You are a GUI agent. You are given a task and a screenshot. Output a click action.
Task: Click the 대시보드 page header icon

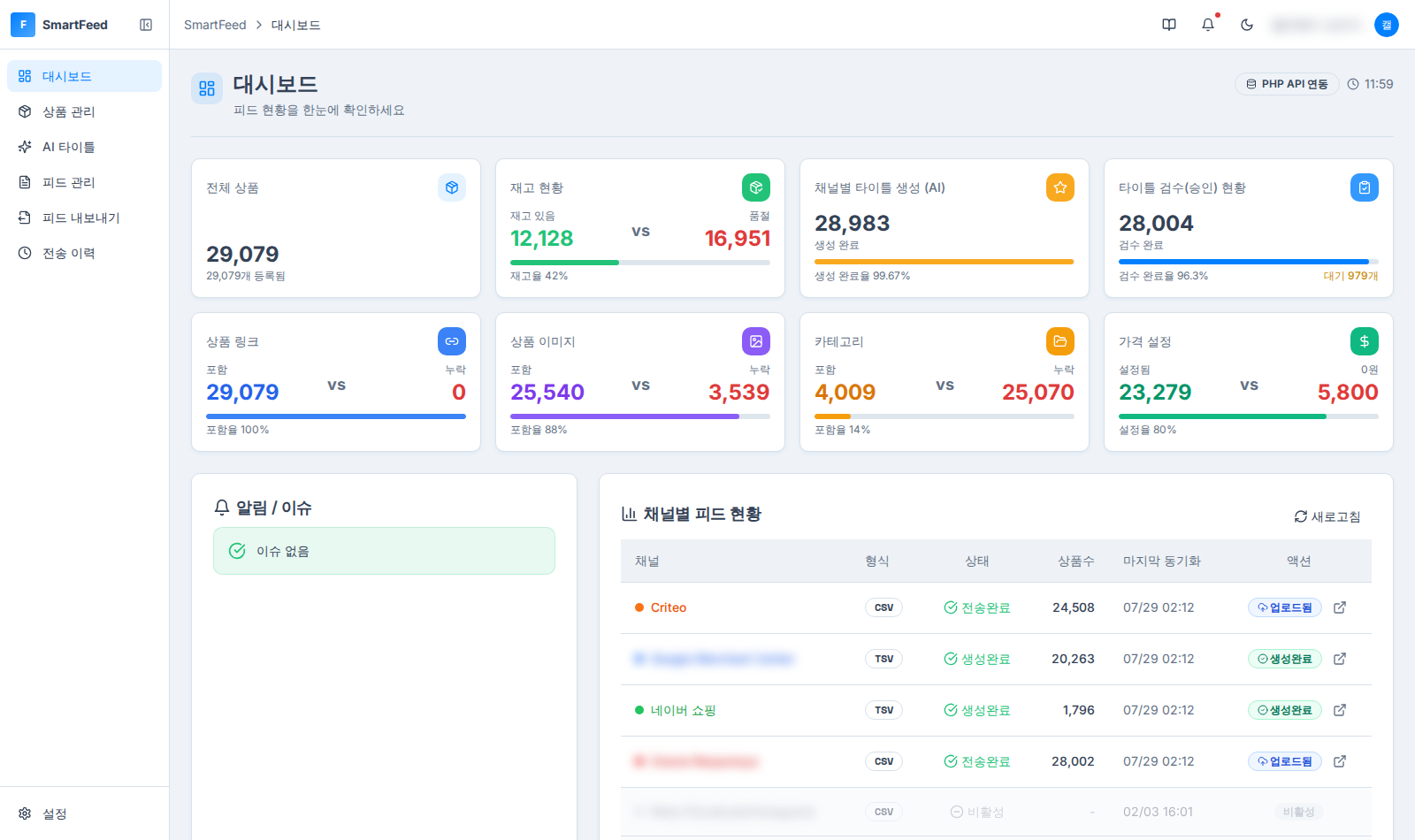pos(207,88)
